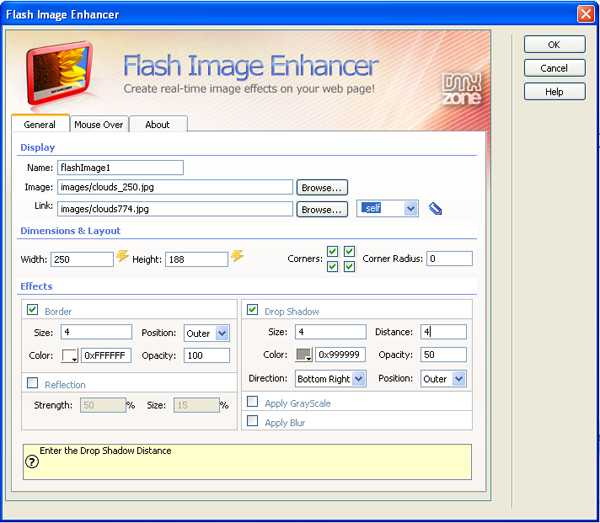Click the 'Enter the Drop Shadow Distance' hint text

point(105,451)
